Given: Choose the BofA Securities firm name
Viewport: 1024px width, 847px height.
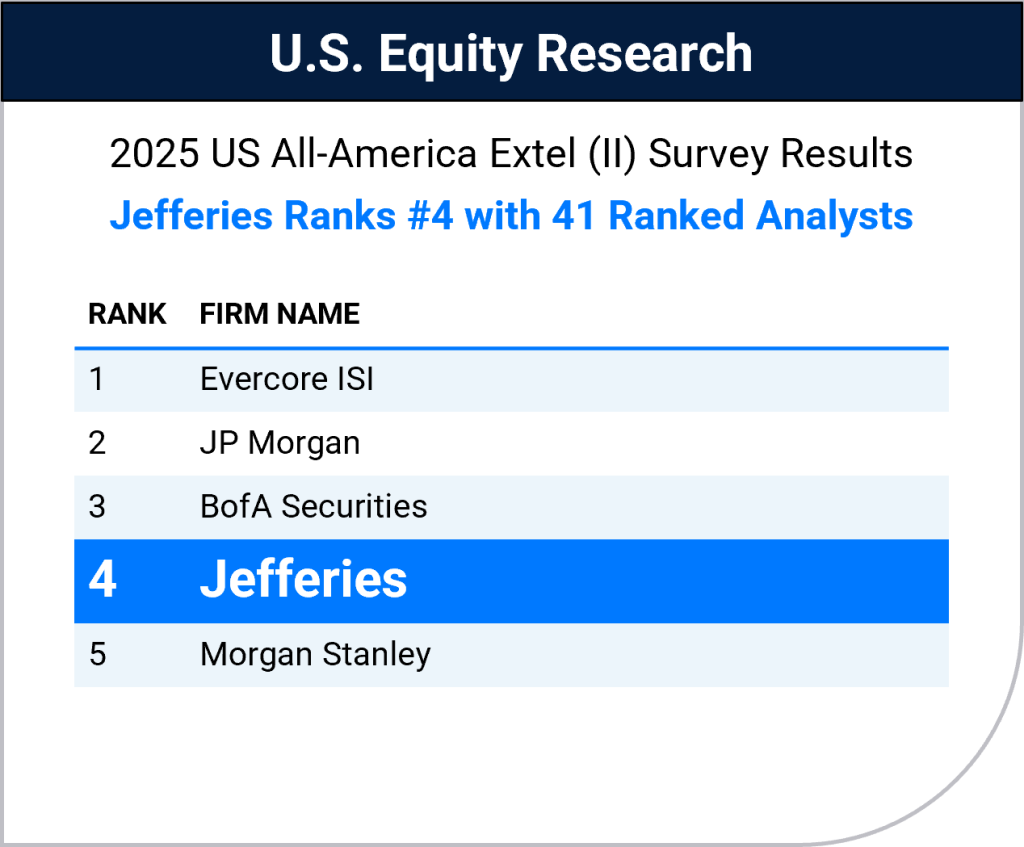Looking at the screenshot, I should 313,506.
